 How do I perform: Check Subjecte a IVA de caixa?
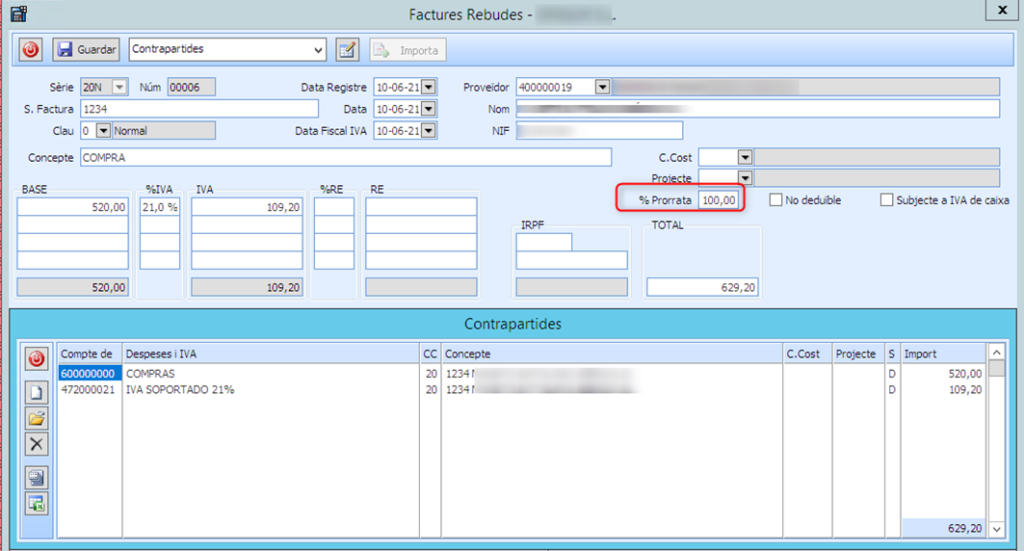point(886,200)
